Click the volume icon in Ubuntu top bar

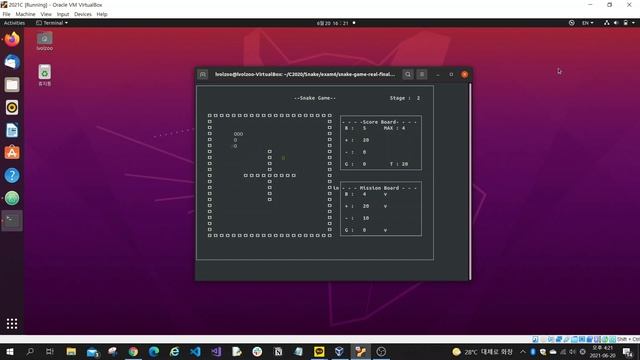tap(616, 23)
